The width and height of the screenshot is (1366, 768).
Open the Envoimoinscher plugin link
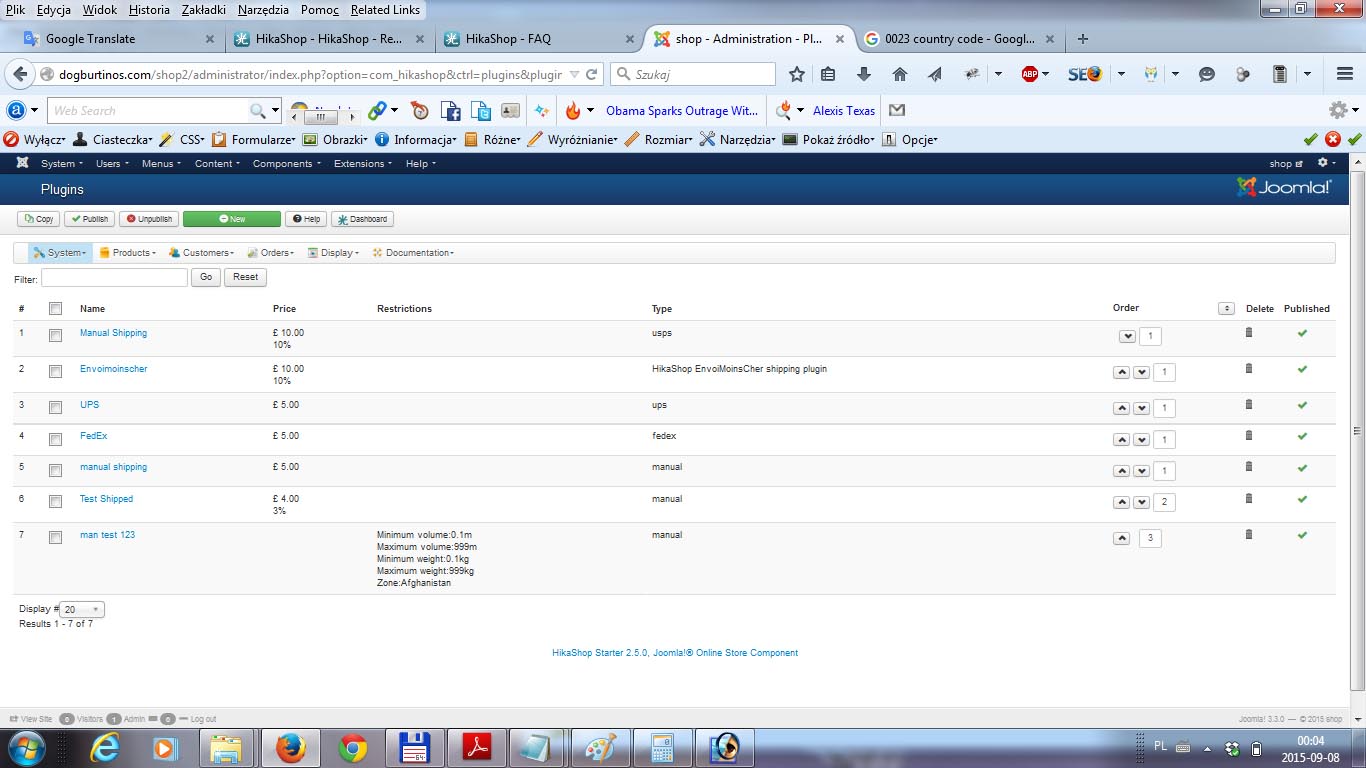(x=113, y=369)
